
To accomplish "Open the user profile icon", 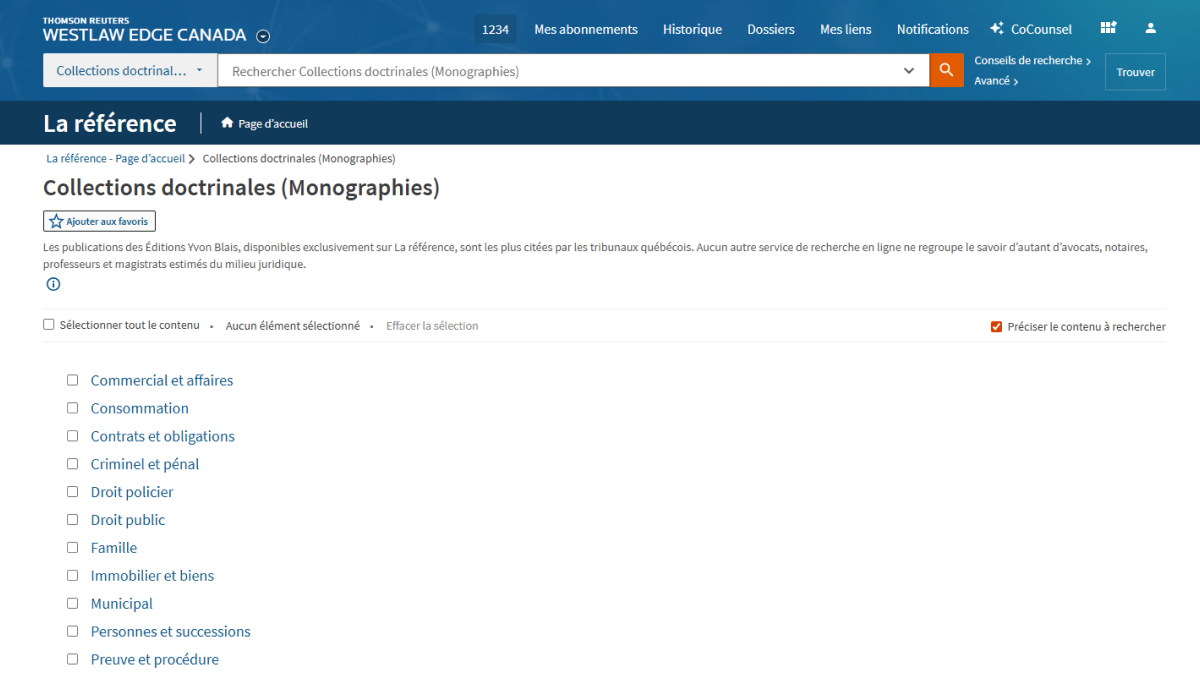I will click(x=1151, y=29).
